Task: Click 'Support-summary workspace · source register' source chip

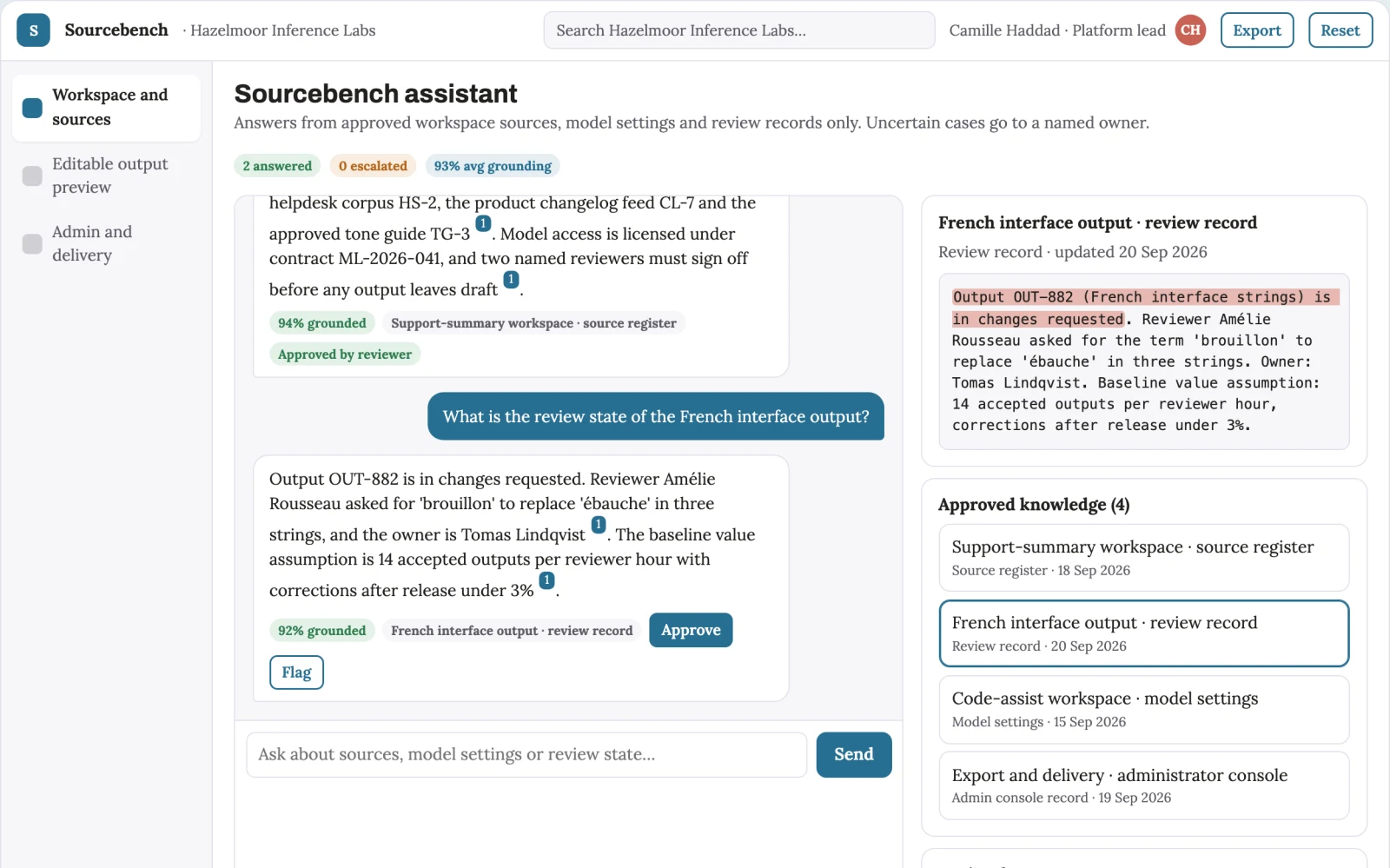Action: pyautogui.click(x=533, y=323)
